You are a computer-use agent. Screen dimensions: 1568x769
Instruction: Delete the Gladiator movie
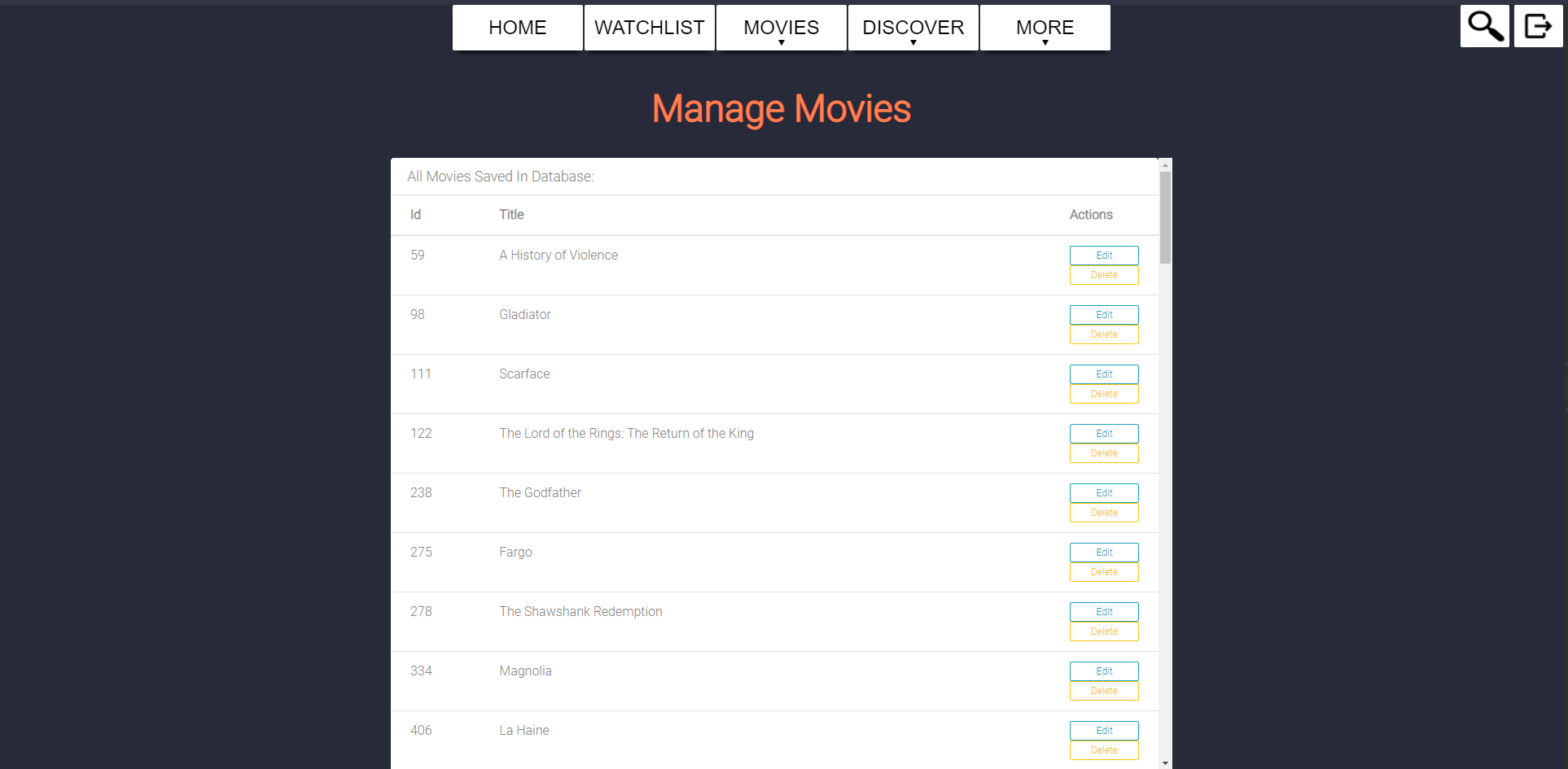point(1104,334)
